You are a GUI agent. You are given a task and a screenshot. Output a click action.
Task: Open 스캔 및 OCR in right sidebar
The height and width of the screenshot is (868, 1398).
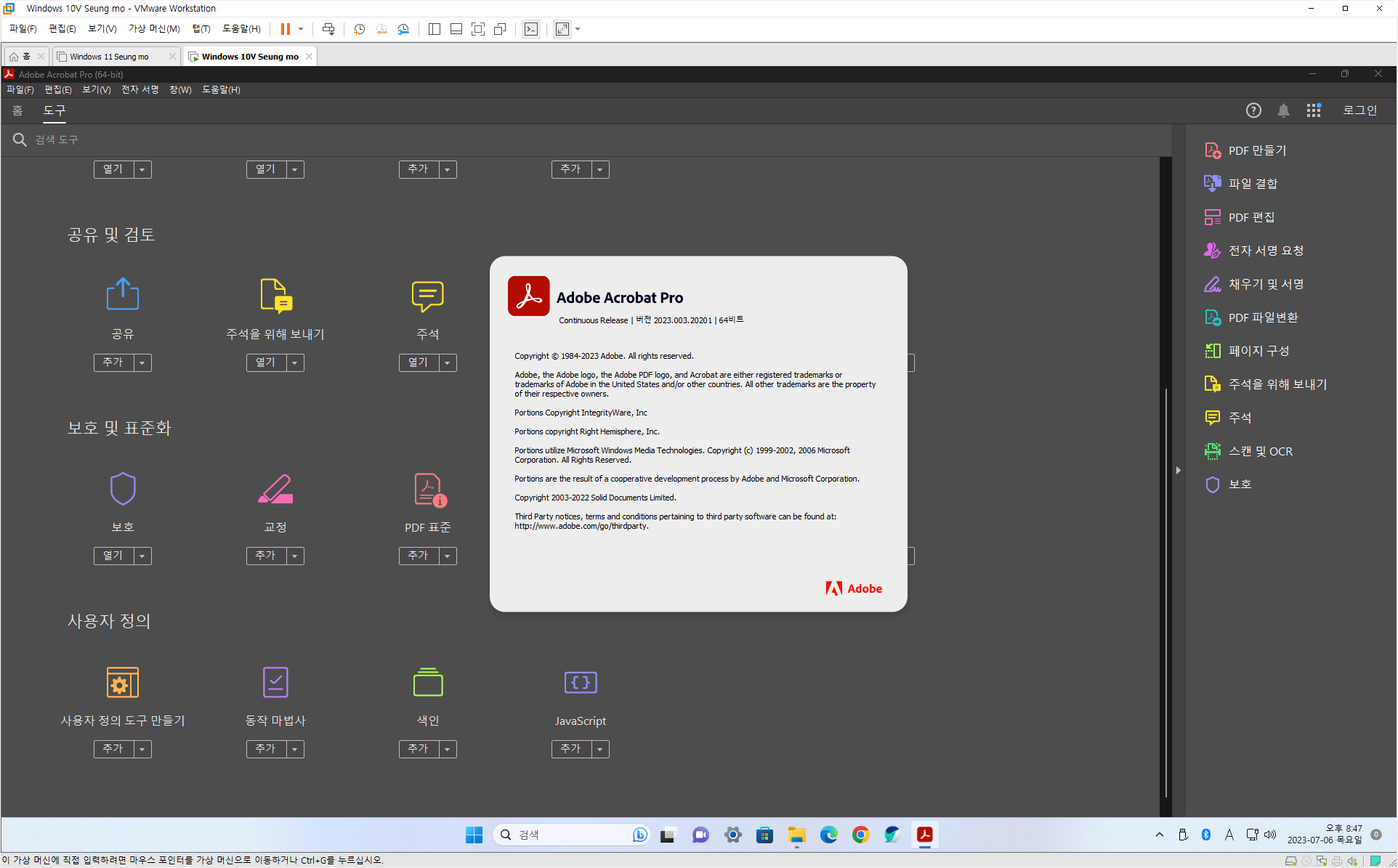pyautogui.click(x=1259, y=451)
